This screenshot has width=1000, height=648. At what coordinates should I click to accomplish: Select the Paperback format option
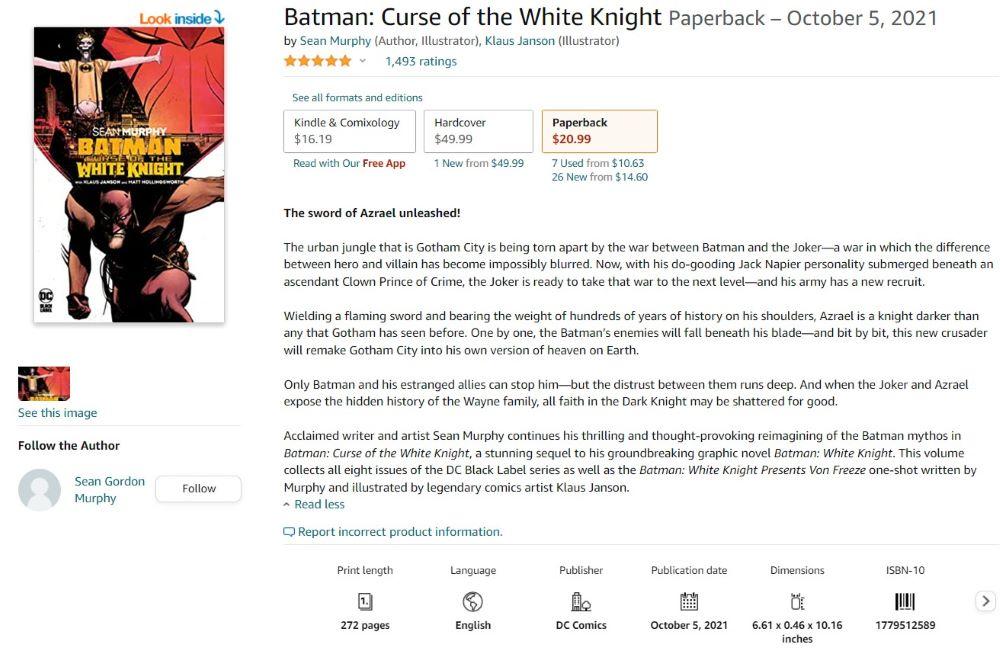tap(599, 131)
